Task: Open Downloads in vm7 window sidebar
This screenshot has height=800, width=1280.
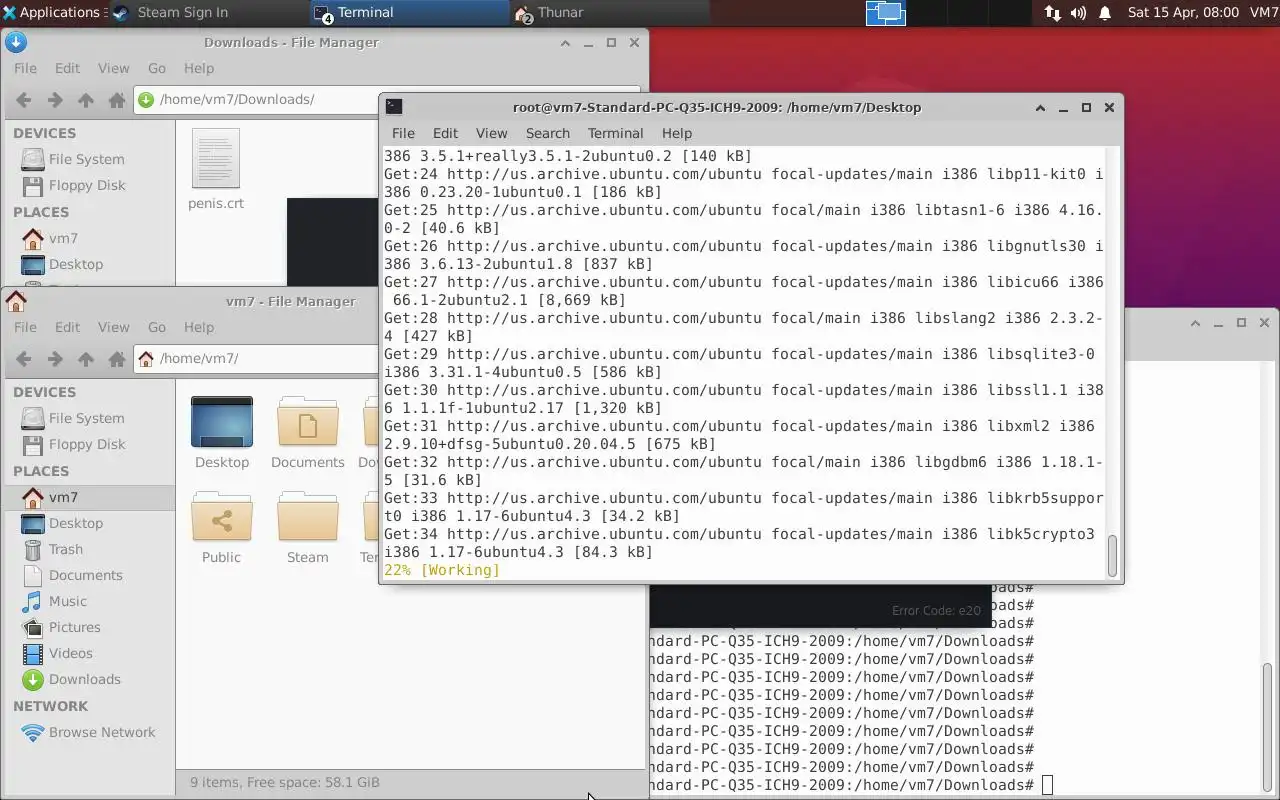Action: tap(85, 679)
